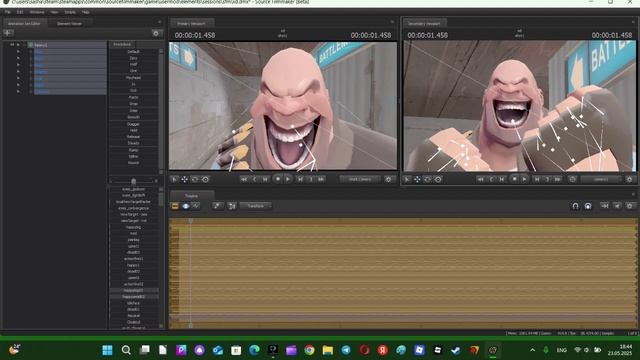640x360 pixels.
Task: Apply the Stagger preset
Action: point(133,124)
